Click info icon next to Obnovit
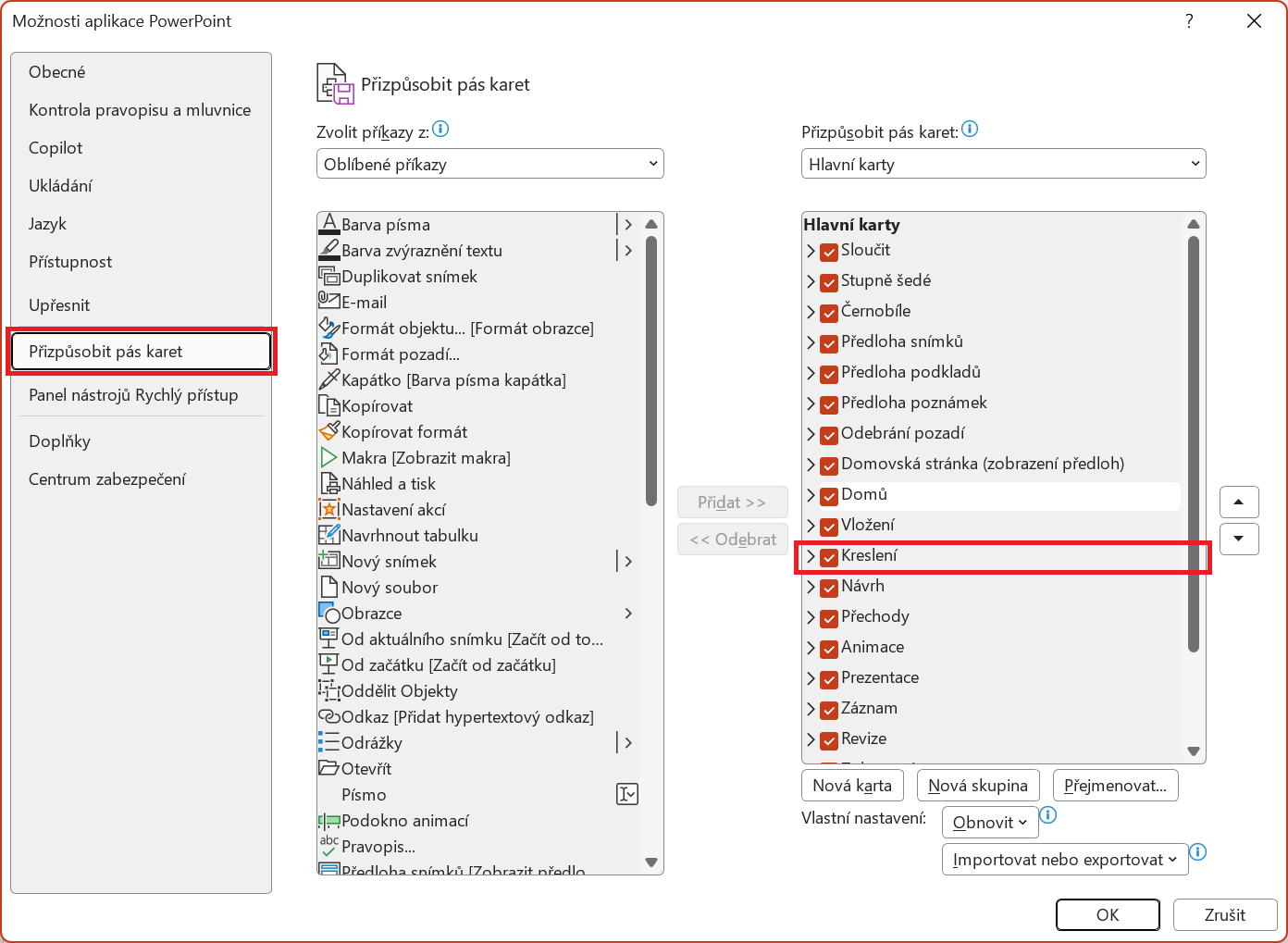Image resolution: width=1288 pixels, height=943 pixels. (x=1048, y=815)
